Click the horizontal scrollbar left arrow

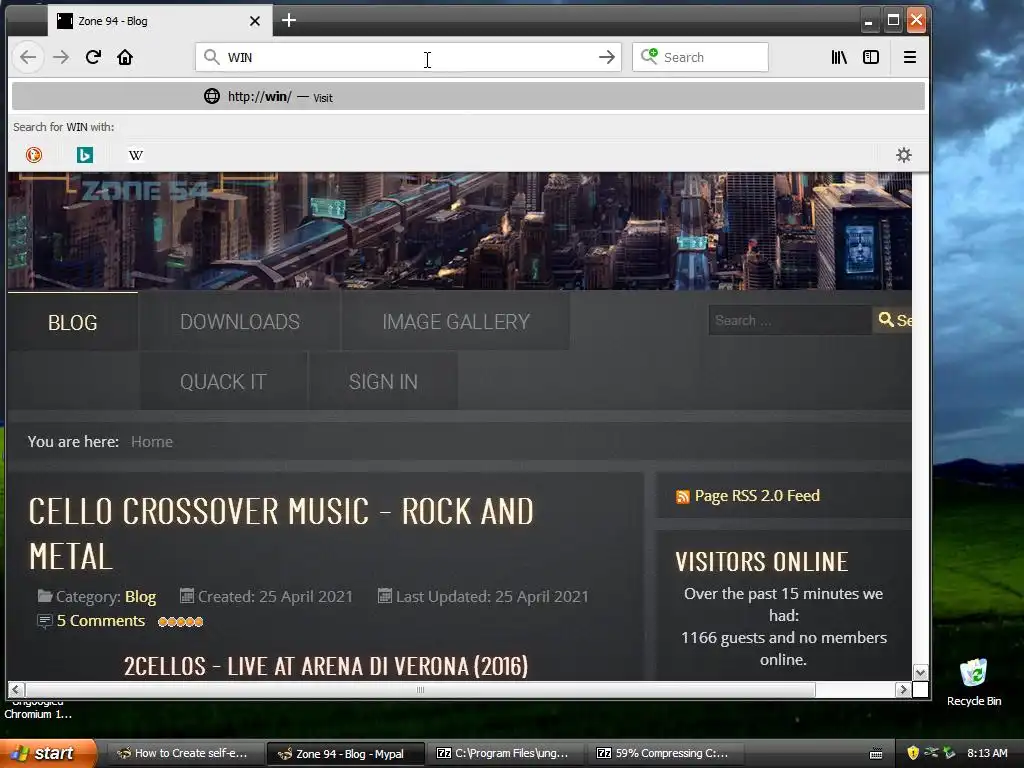[16, 689]
